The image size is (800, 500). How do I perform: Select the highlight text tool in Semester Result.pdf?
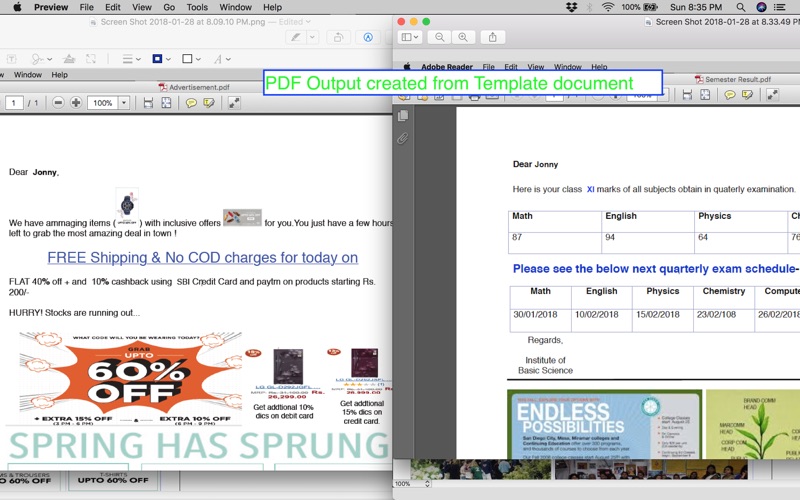(x=747, y=95)
